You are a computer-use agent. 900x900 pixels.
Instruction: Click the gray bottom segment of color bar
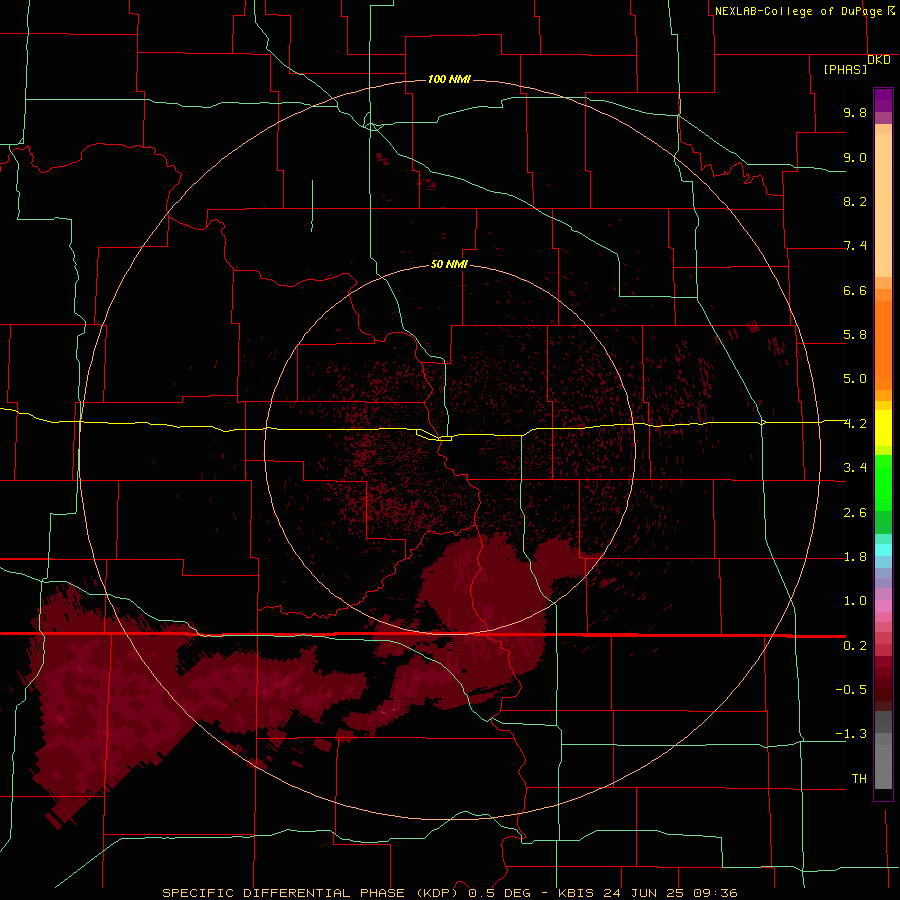tap(883, 761)
